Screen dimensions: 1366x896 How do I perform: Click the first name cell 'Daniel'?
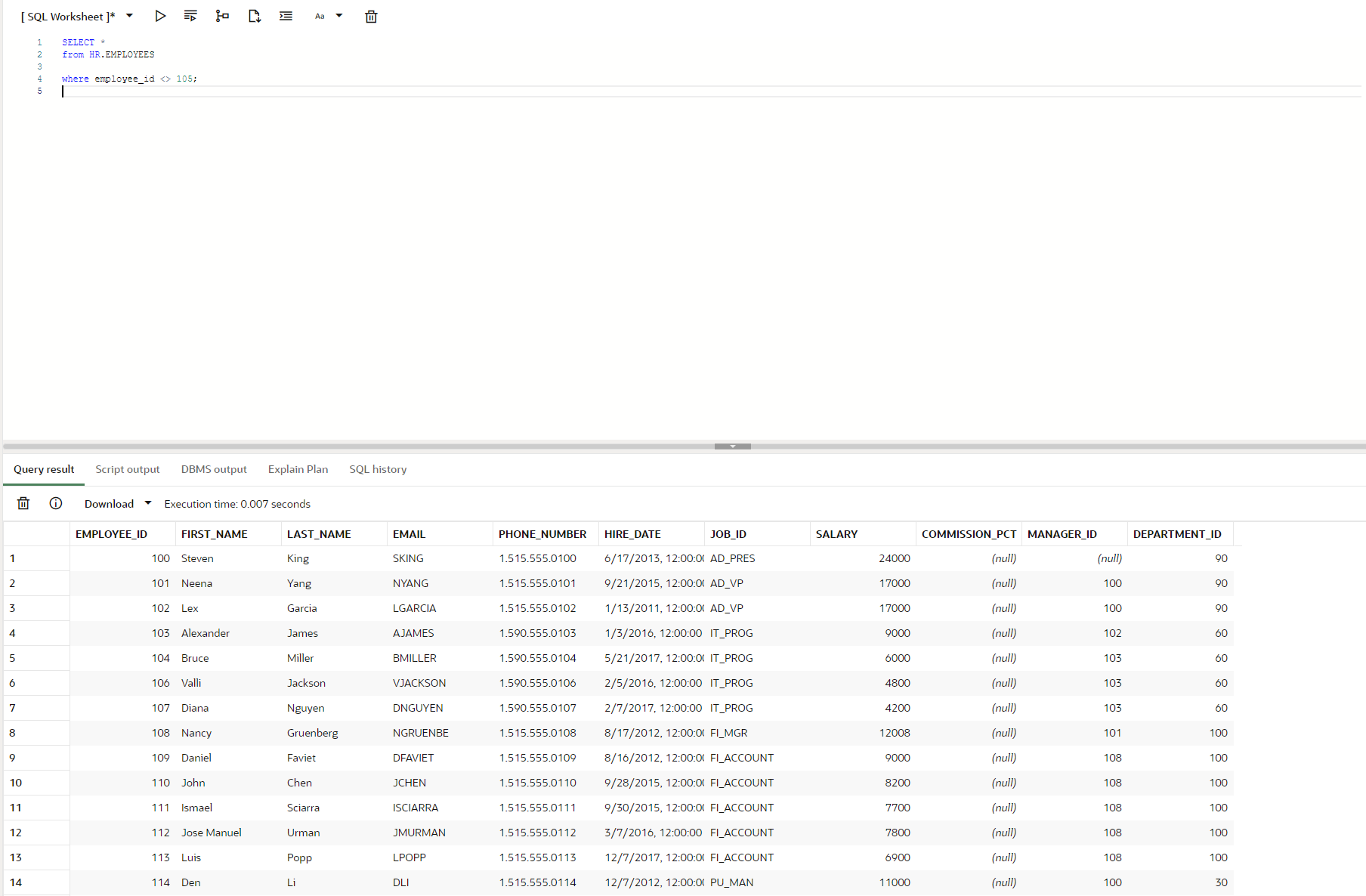228,758
